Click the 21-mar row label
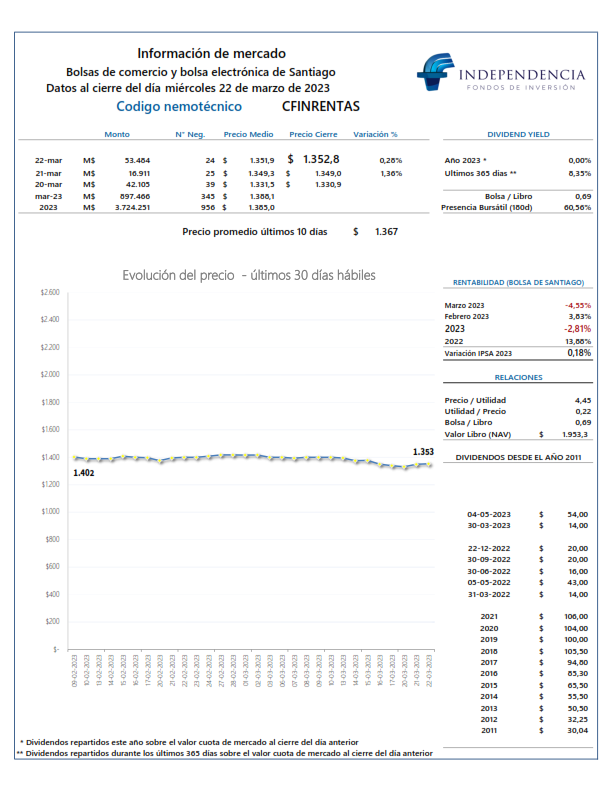612x792 pixels. coord(48,173)
